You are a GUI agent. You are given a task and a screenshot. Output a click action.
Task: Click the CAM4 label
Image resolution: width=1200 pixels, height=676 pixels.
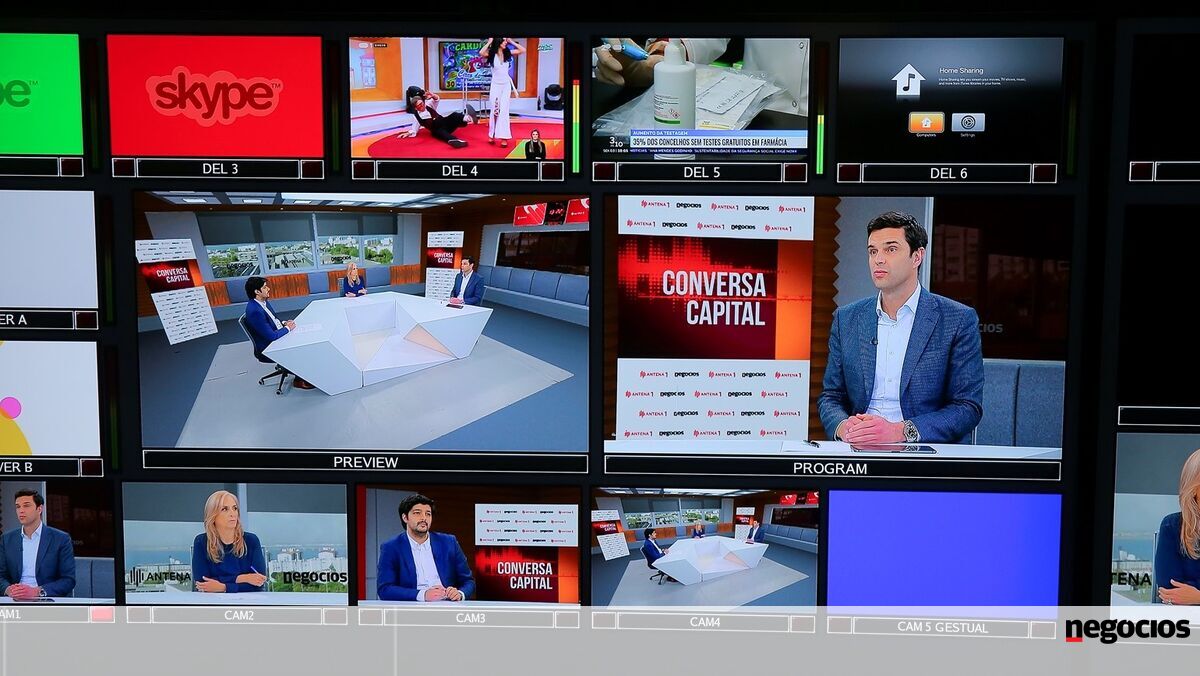point(704,622)
